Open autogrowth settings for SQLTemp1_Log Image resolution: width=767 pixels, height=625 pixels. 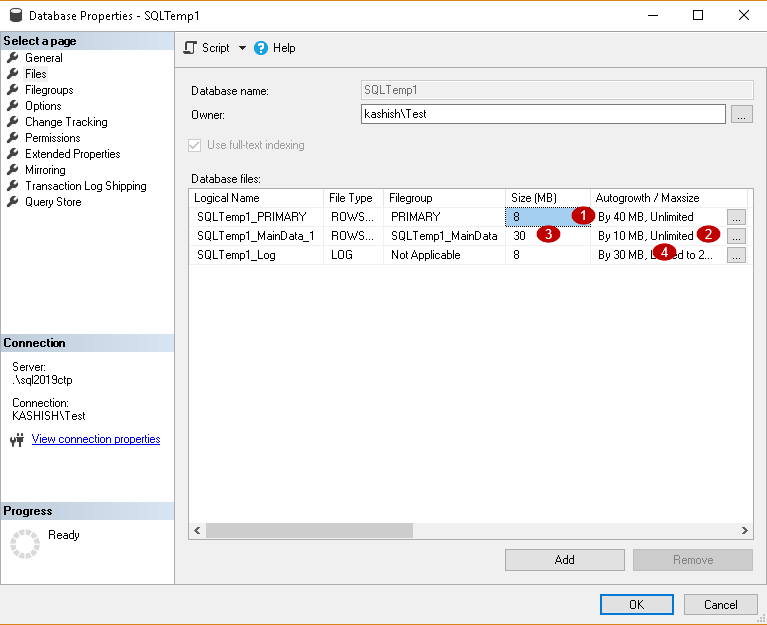coord(736,255)
